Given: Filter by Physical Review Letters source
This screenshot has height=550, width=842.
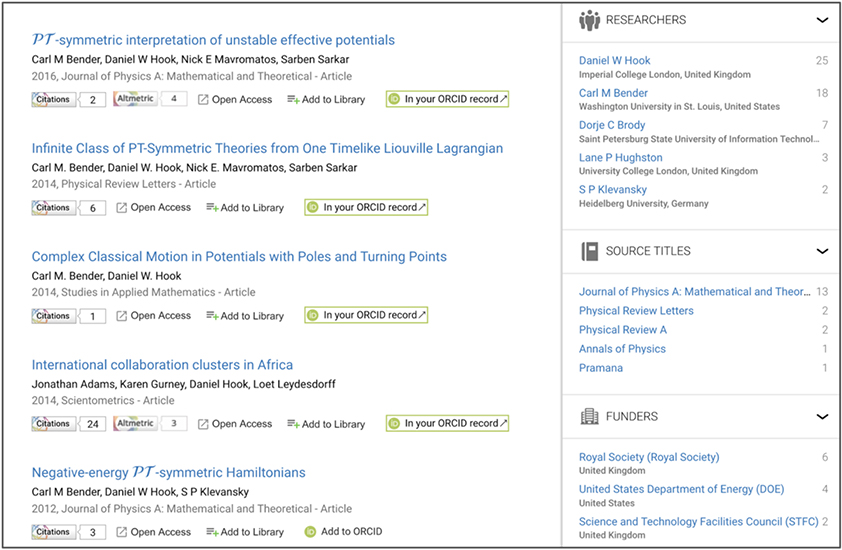Looking at the screenshot, I should (636, 311).
